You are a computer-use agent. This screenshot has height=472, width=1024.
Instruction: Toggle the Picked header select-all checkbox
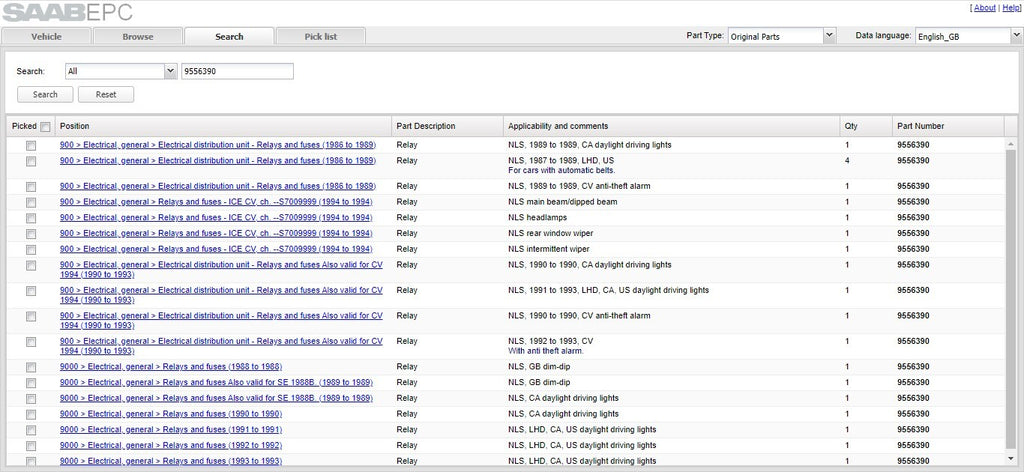pos(45,127)
